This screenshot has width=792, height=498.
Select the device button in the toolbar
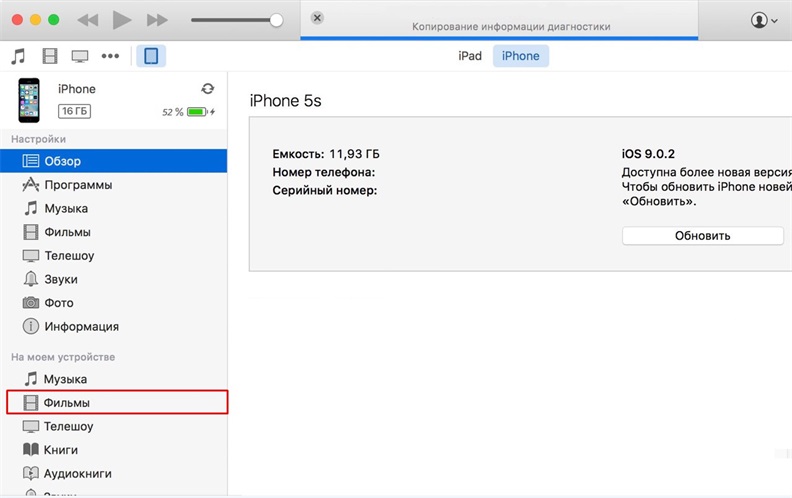(x=151, y=56)
